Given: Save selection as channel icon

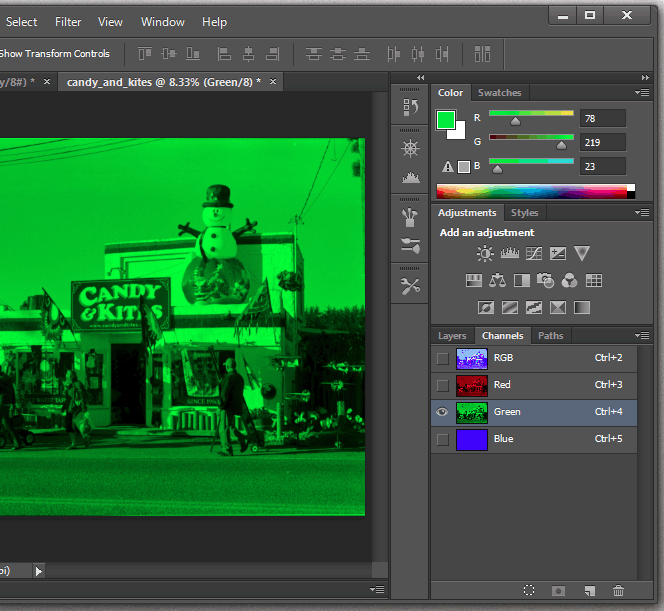Looking at the screenshot, I should [x=559, y=591].
